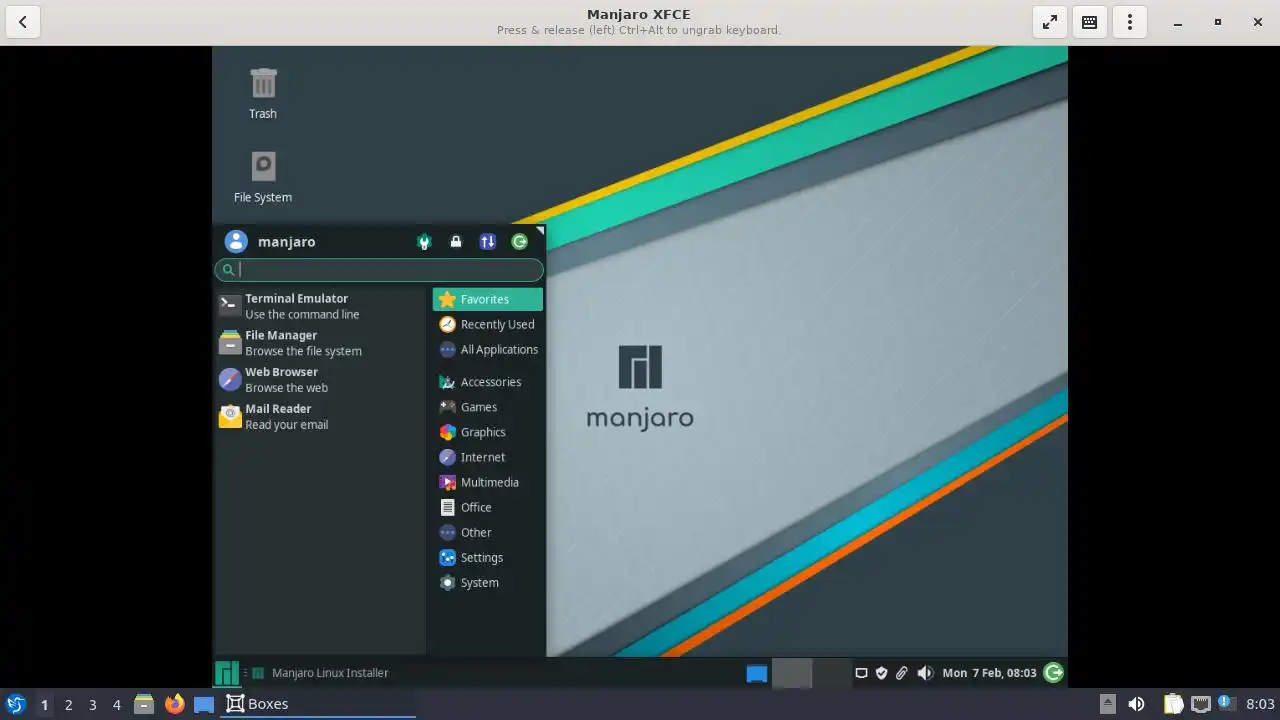Screen dimensions: 1280x720
Task: Click the lock screen icon
Action: (x=456, y=241)
